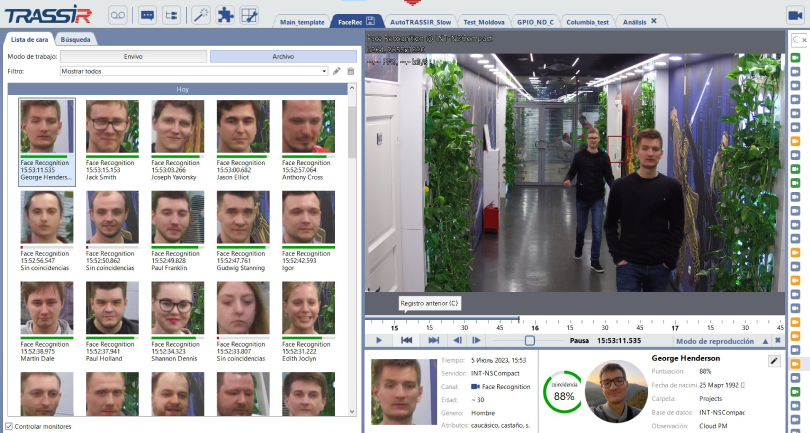Screen dimensions: 810x433
Task: Edit George Henderson's profile with pencil icon
Action: pyautogui.click(x=773, y=360)
